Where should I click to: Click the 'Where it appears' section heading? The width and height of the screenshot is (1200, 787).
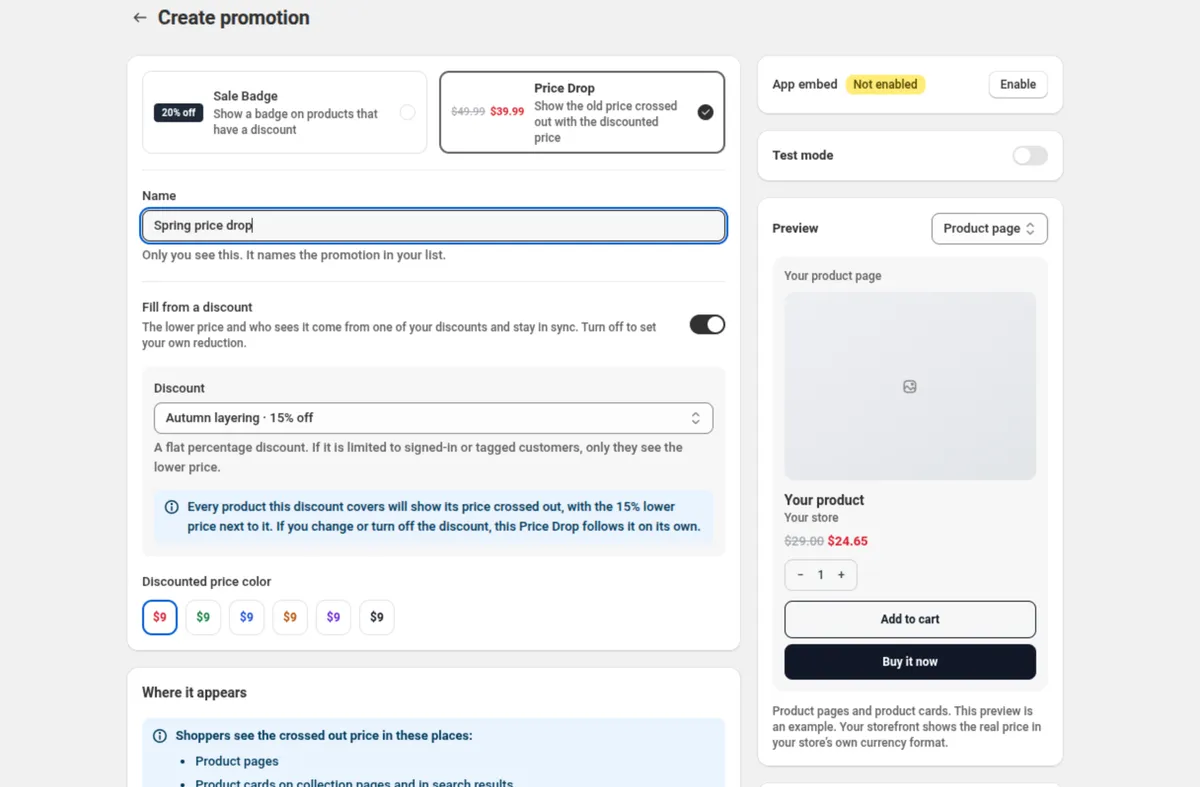click(x=194, y=693)
